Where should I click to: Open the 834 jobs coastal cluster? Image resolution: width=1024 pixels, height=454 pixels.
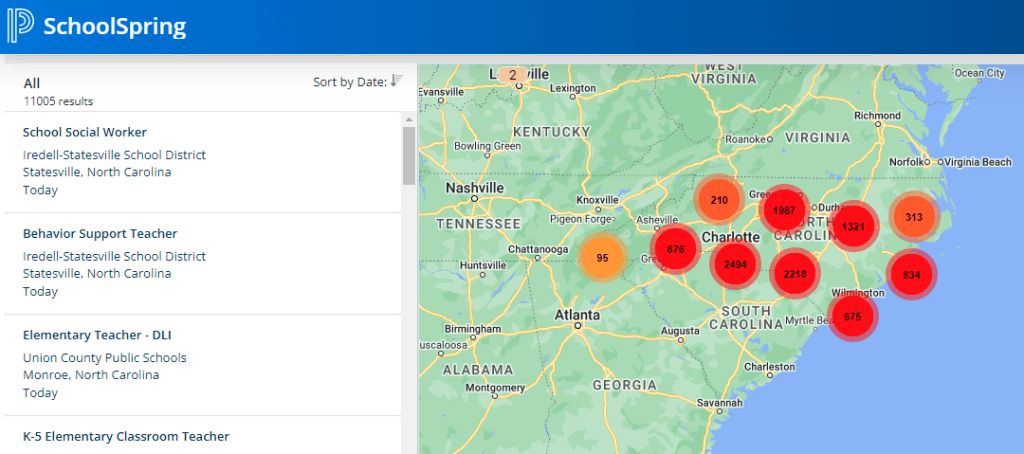coord(911,274)
